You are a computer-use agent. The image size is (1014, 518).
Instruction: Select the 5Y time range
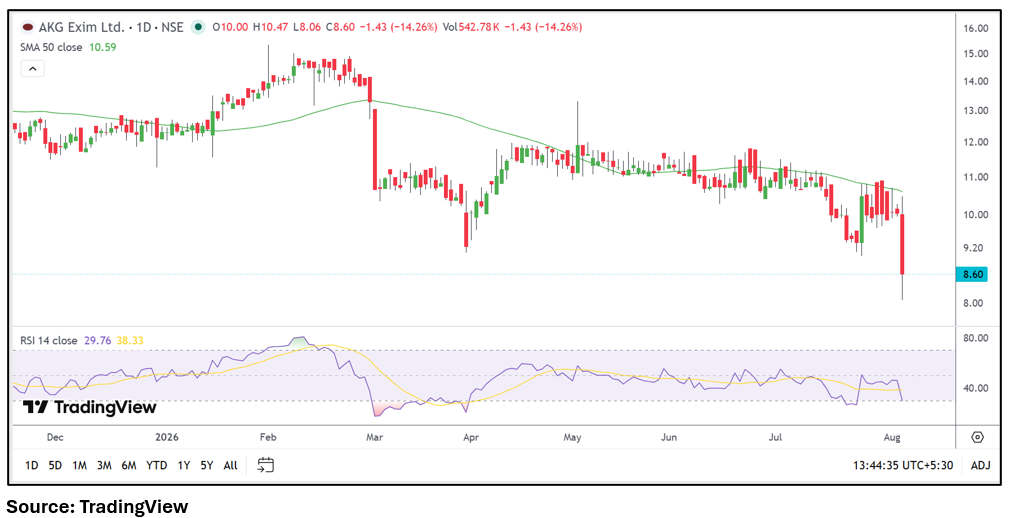(206, 465)
